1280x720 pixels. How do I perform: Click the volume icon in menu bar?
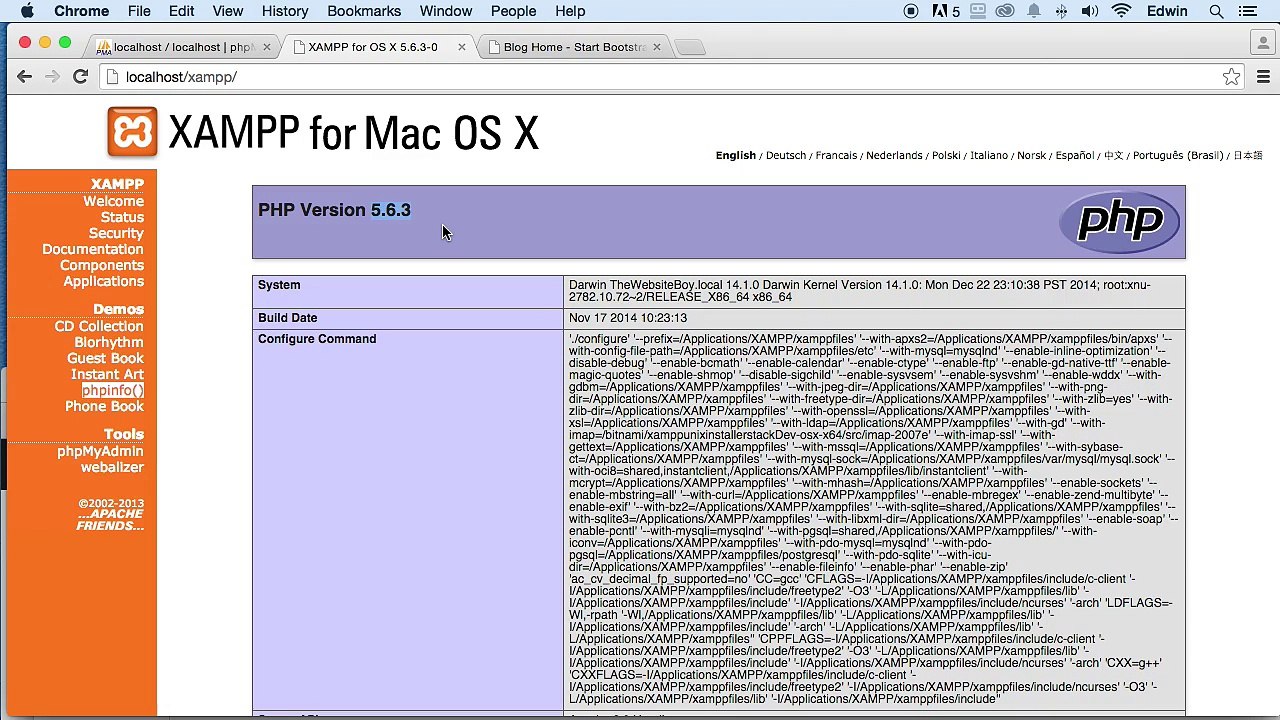[x=1090, y=11]
